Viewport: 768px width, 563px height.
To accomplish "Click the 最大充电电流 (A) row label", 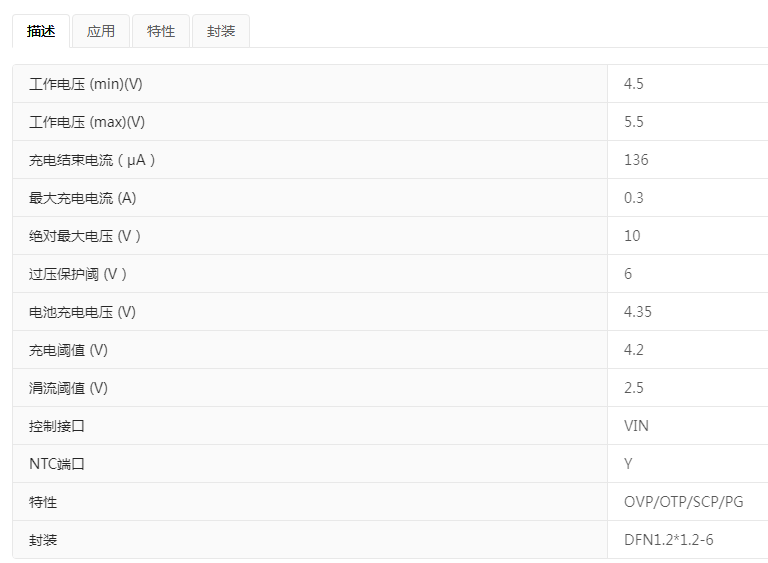I will coord(83,198).
